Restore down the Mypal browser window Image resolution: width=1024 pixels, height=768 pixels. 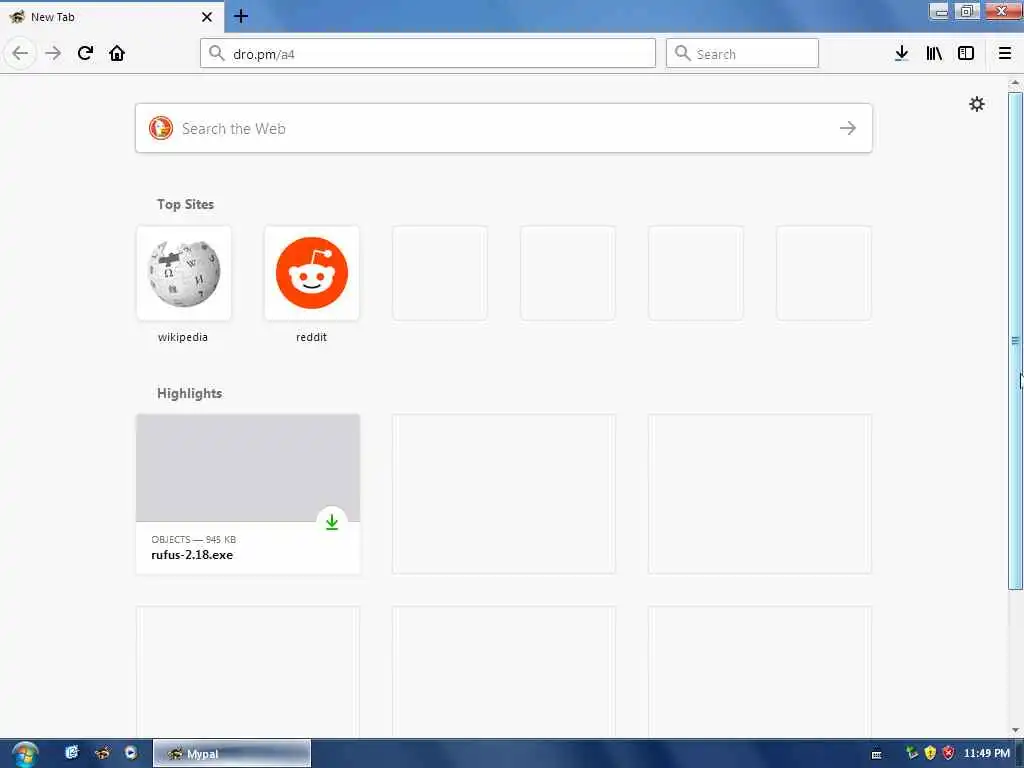[967, 11]
